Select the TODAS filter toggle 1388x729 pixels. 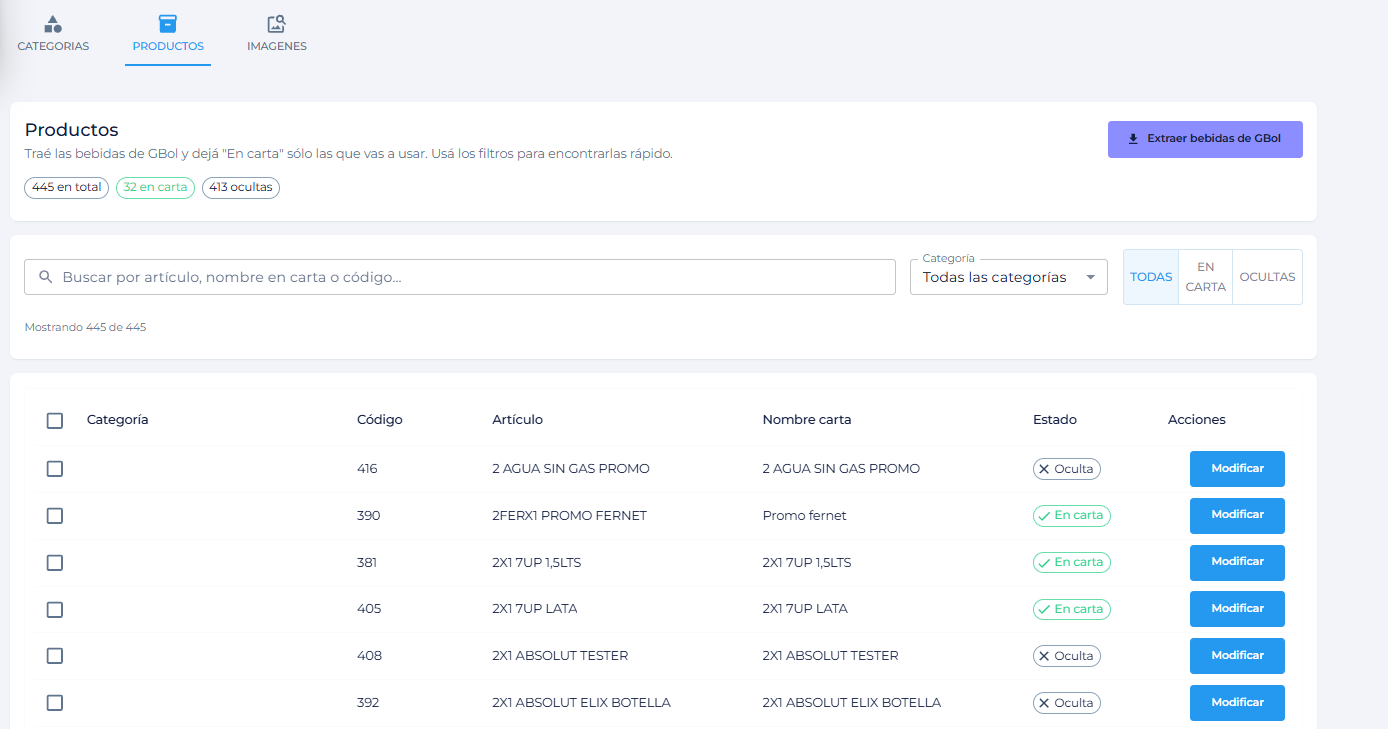(1151, 277)
